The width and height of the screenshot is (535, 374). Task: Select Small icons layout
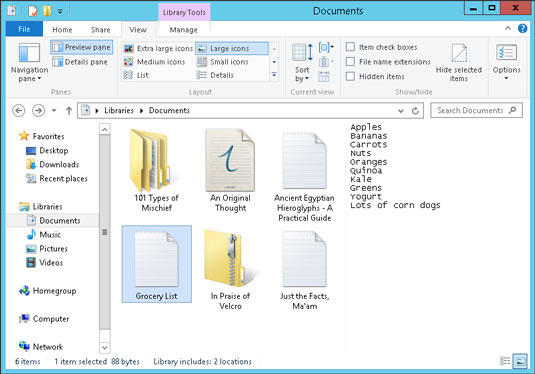(222, 62)
